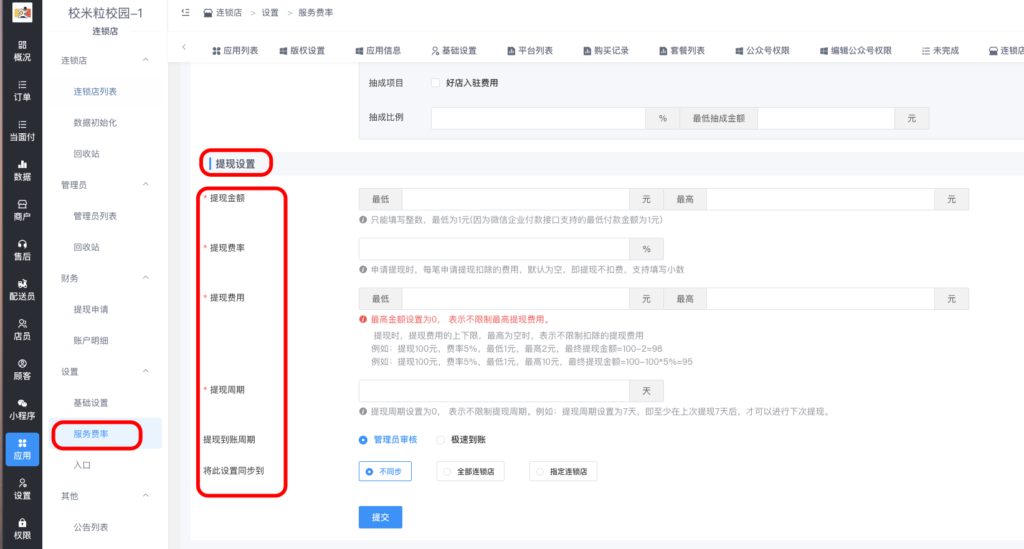Switch to the 编辑公众号权限 tab
Viewport: 1024px width, 549px height.
[x=856, y=50]
